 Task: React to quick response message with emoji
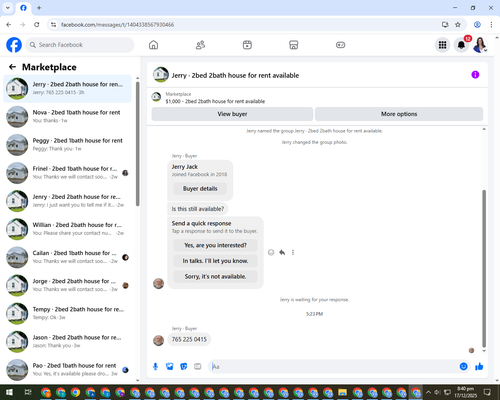(x=271, y=252)
